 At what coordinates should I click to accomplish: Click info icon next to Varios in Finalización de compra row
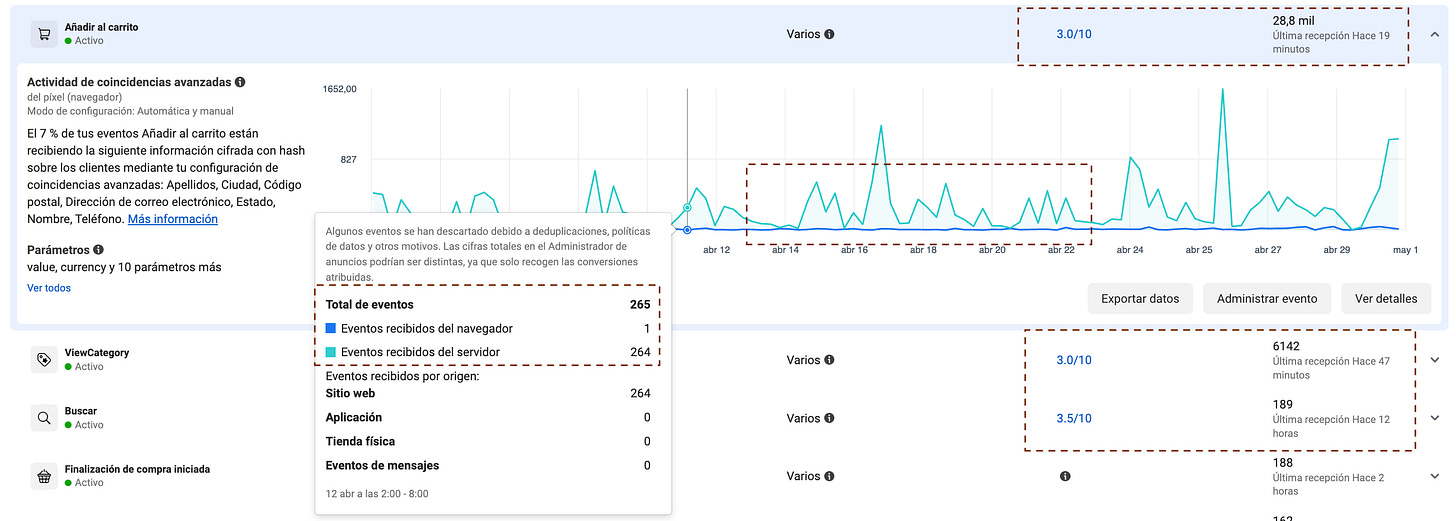pos(829,476)
